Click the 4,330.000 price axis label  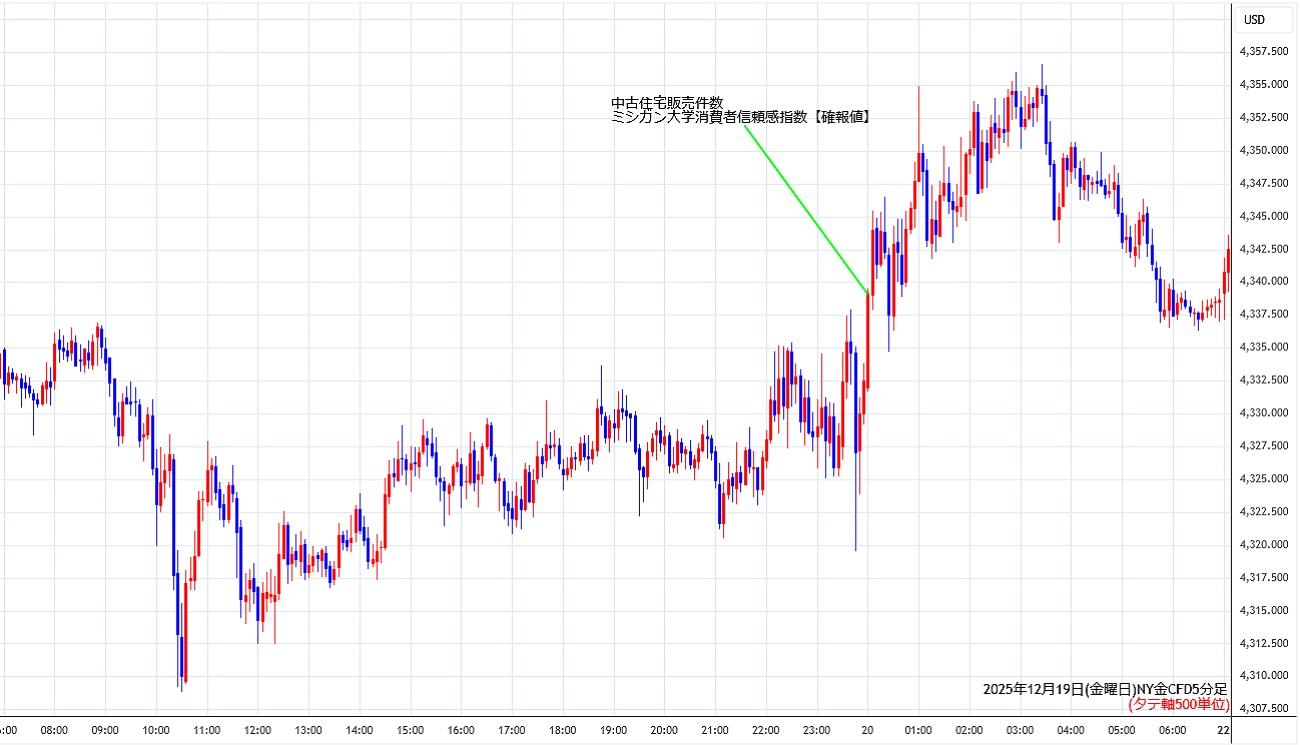[1263, 413]
